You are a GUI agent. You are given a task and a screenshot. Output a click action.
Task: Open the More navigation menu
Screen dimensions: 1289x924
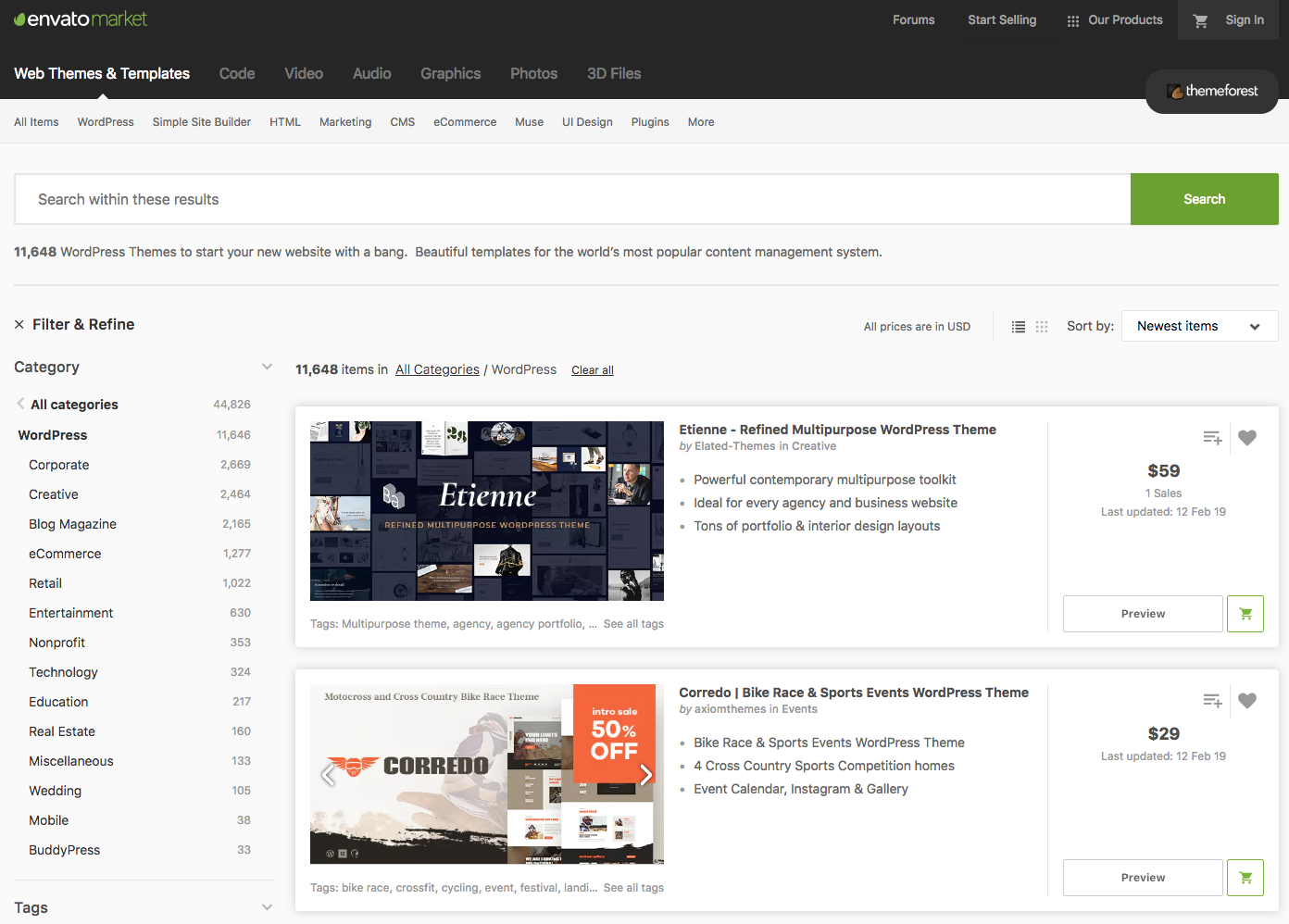click(x=701, y=122)
